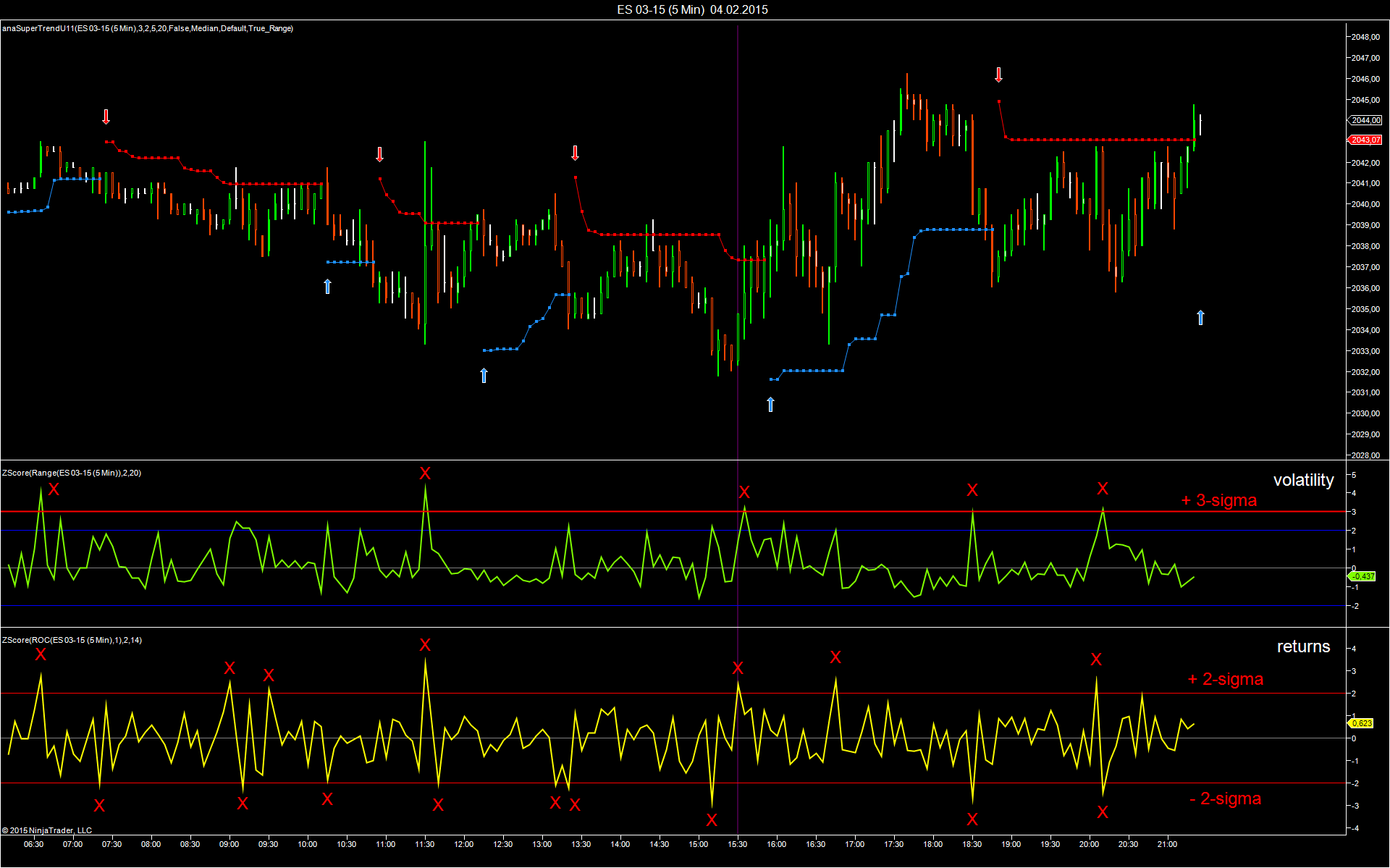Click the ZScore(Range) indicator label
Viewport: 1390px width, 868px height.
tap(72, 473)
